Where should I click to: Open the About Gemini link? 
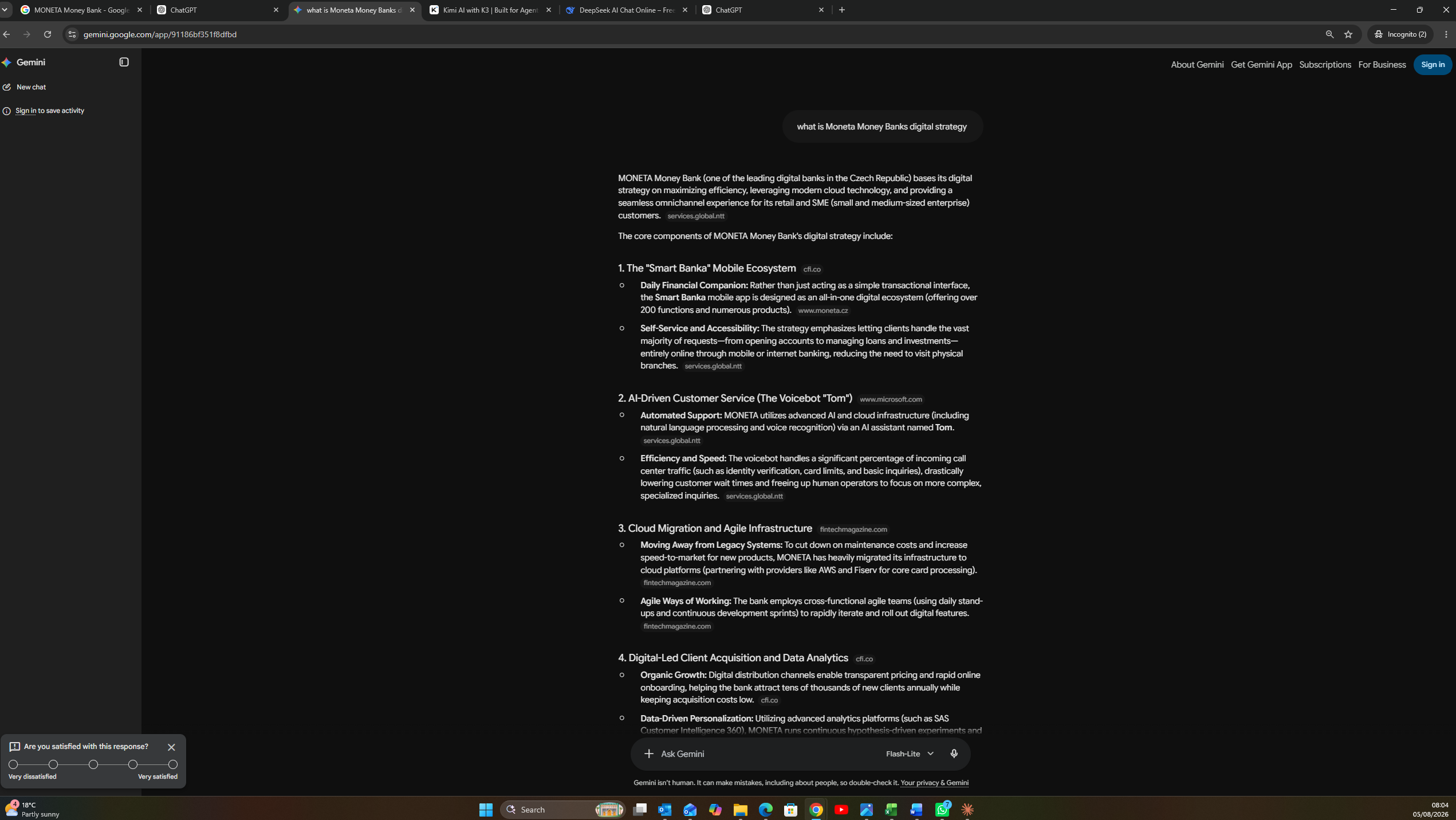click(1197, 65)
